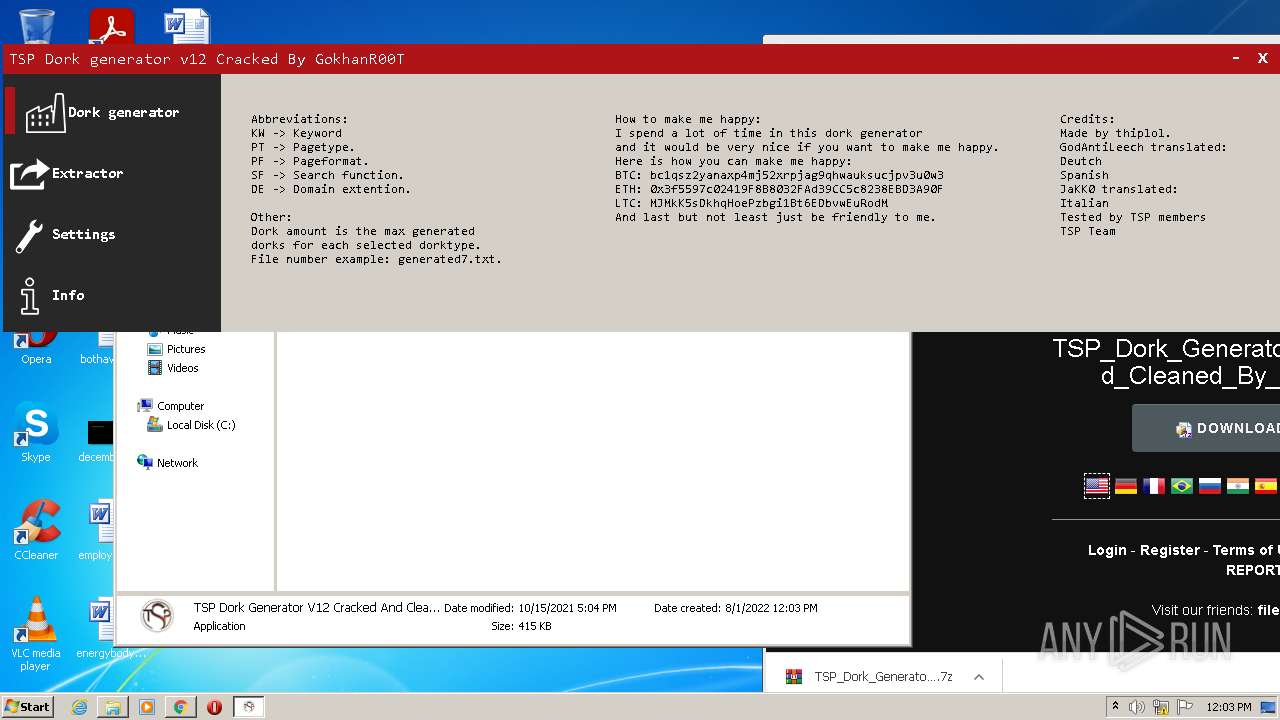
Task: Click the DOWNLOAD button on the web page
Action: [x=1206, y=428]
